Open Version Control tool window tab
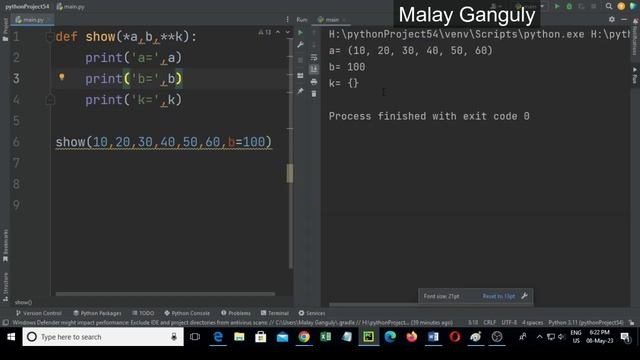Viewport: 640px width, 360px height. click(x=38, y=313)
